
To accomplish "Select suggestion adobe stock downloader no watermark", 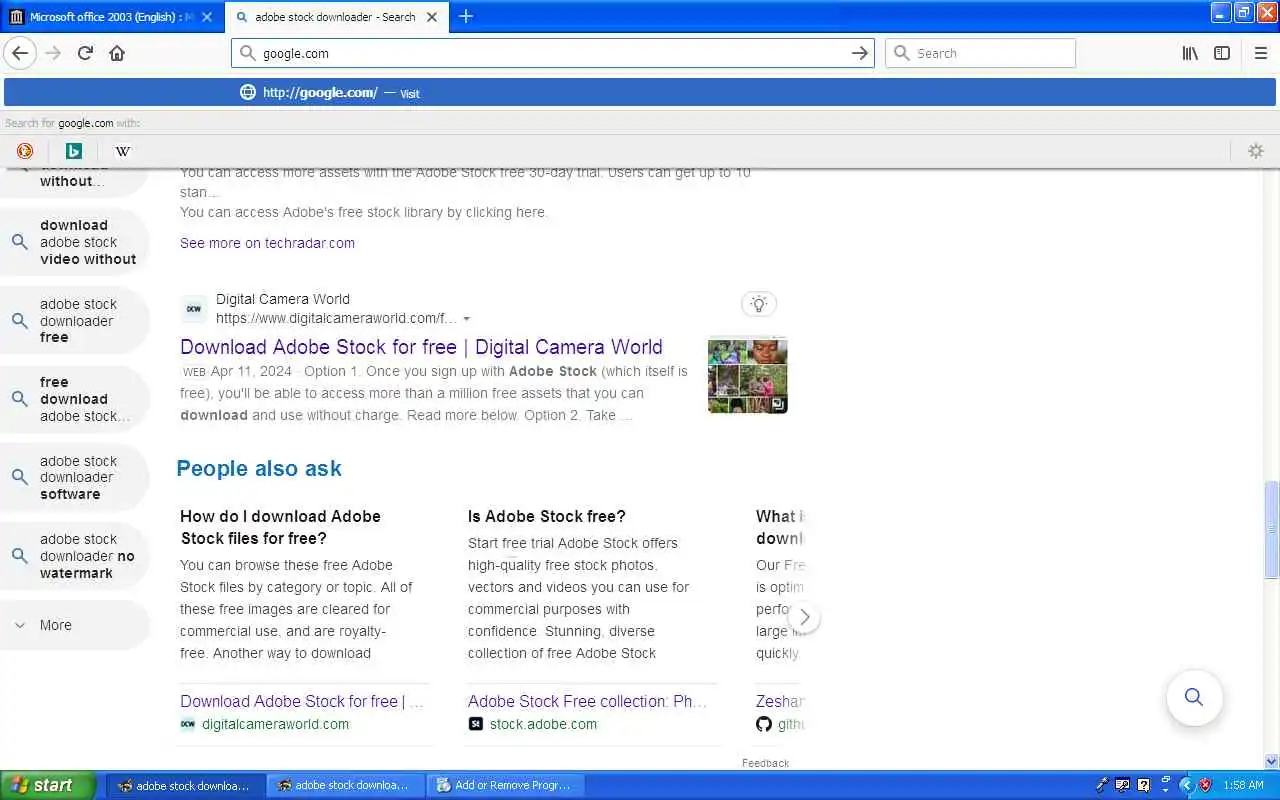I will tap(75, 556).
